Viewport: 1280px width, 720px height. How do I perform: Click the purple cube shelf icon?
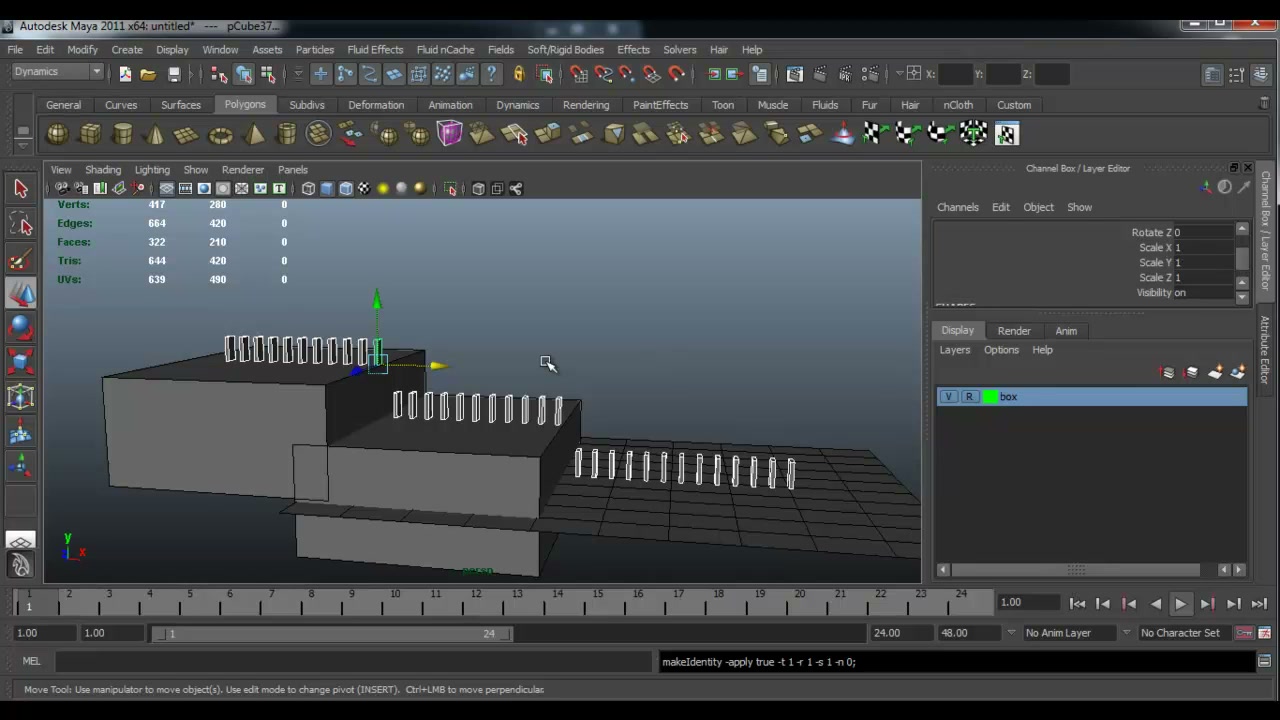449,134
